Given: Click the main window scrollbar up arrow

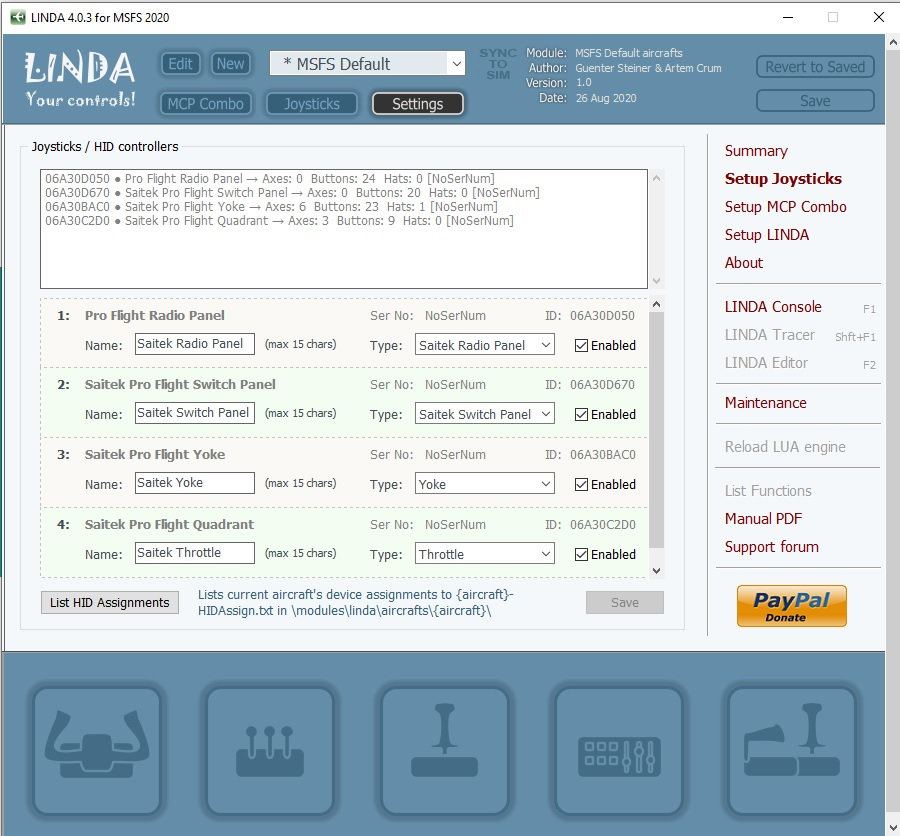Looking at the screenshot, I should click(893, 42).
